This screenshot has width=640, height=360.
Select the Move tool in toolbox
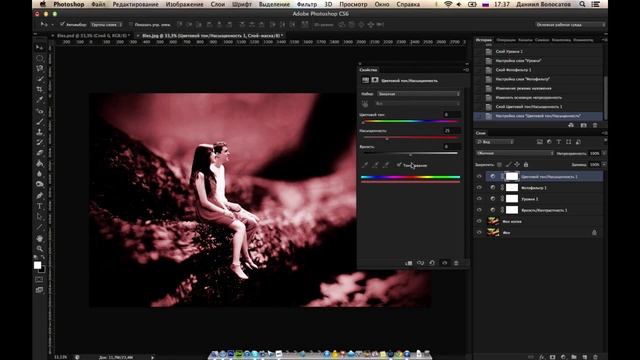40,47
